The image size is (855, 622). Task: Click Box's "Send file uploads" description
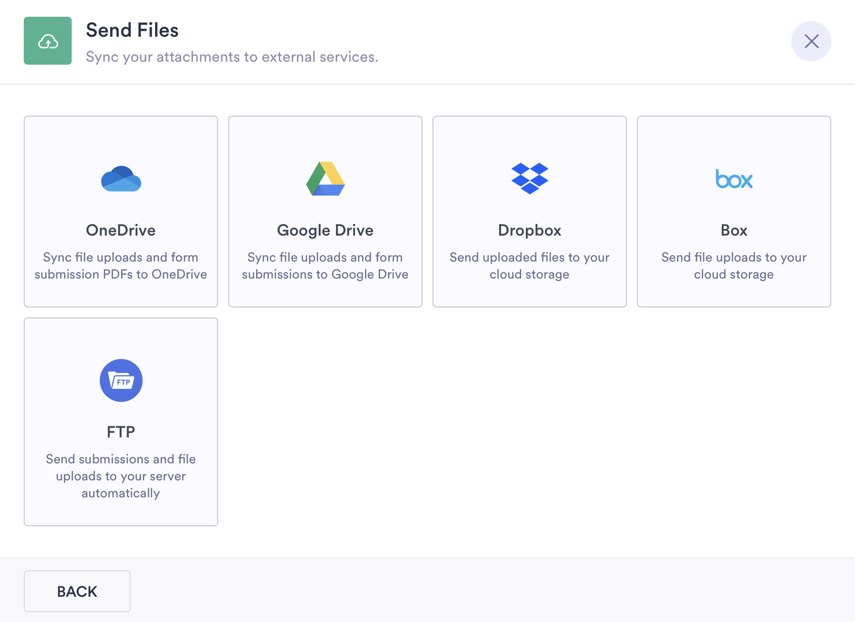coord(733,266)
